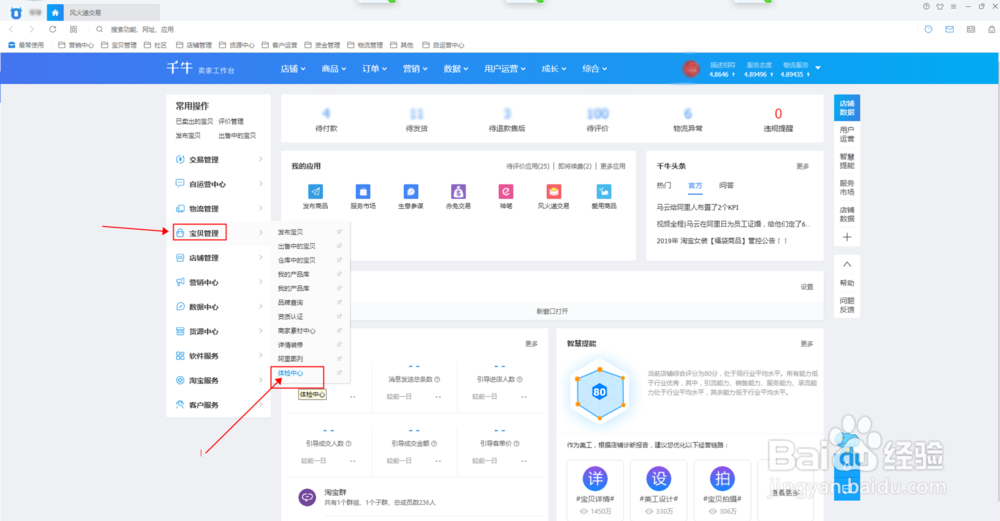The height and width of the screenshot is (521, 1000).
Task: Expand the 店铺 dropdown in blue header
Action: tap(293, 68)
